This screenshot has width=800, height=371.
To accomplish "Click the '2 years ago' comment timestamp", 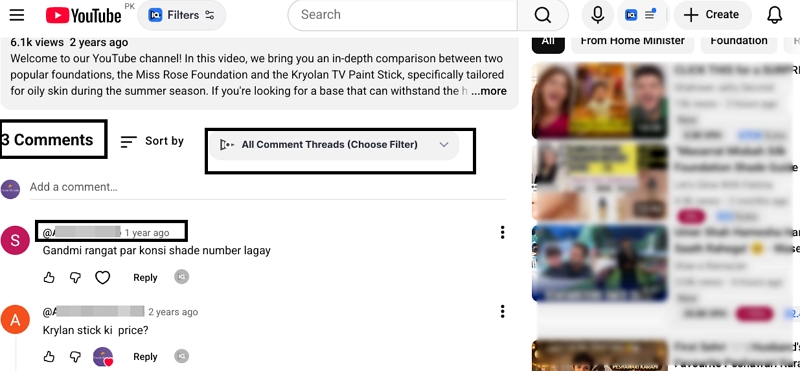I will (173, 312).
